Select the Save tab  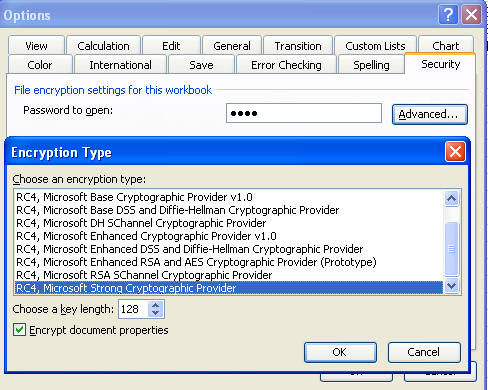click(x=201, y=65)
